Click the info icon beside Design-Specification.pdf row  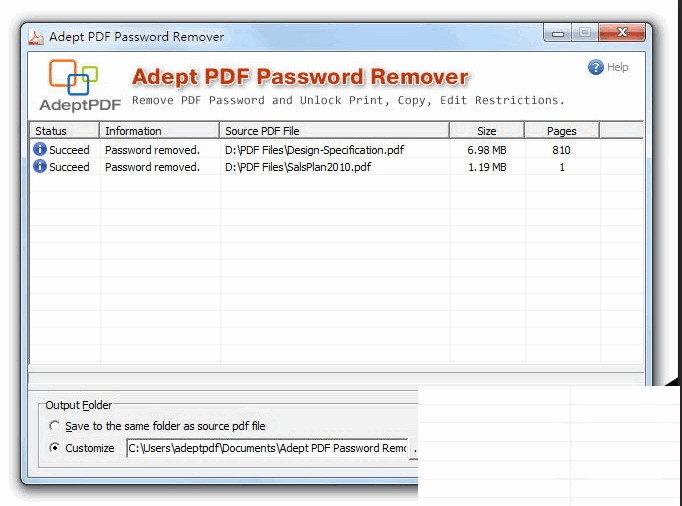pyautogui.click(x=40, y=149)
